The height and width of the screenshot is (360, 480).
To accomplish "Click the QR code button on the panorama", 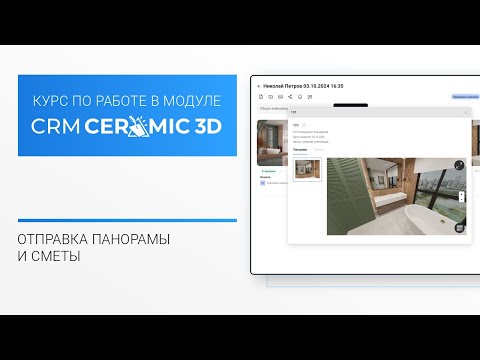I will point(460,228).
